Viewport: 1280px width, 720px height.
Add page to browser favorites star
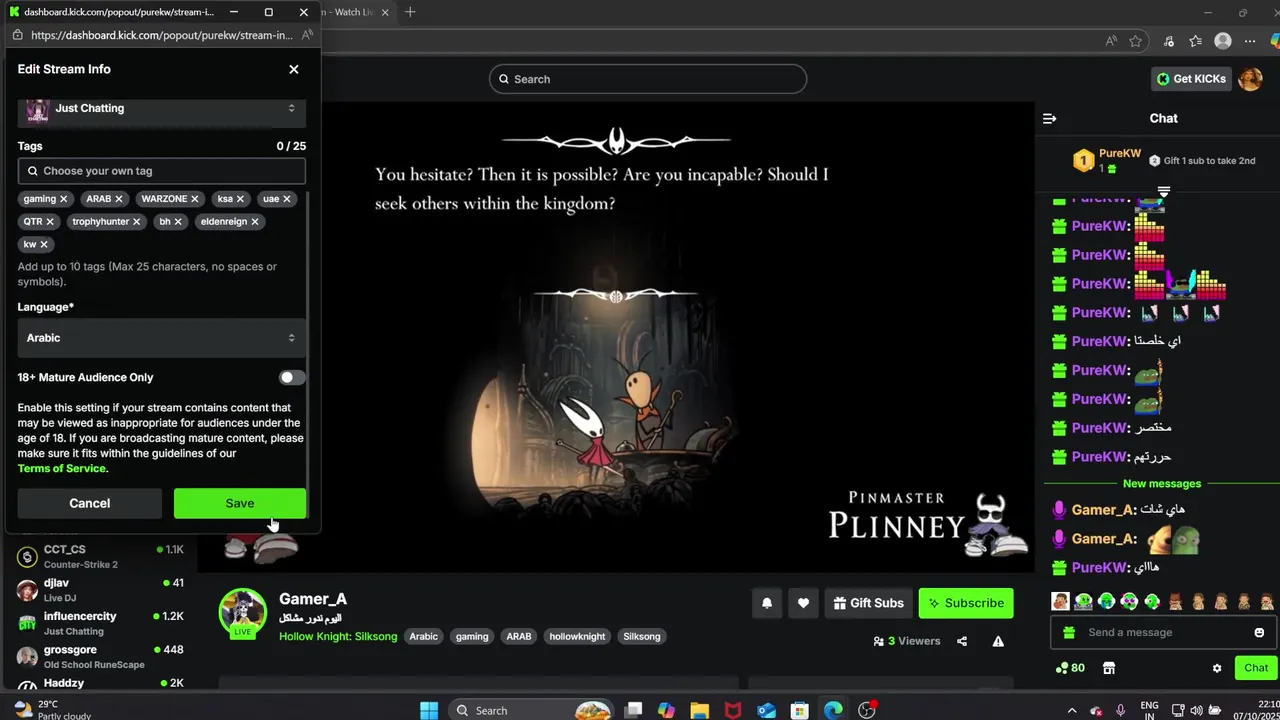pos(1135,41)
